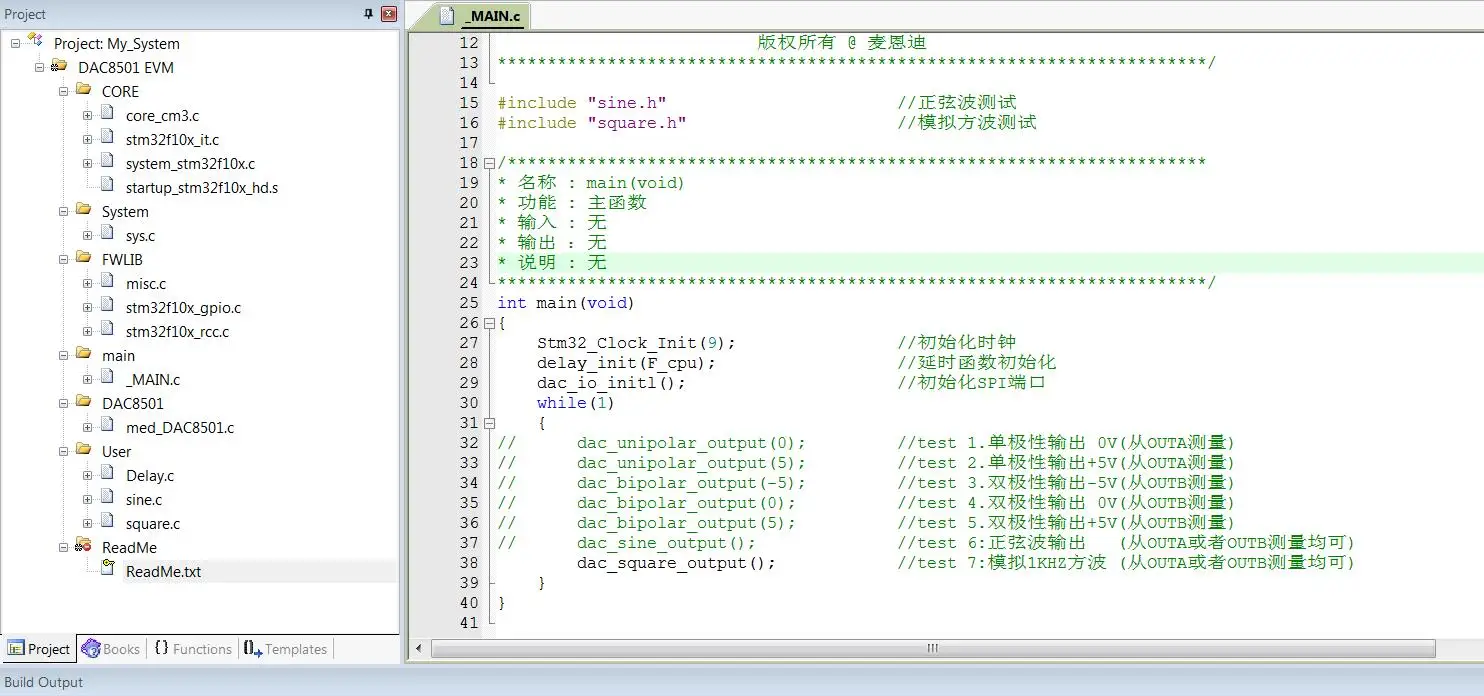The height and width of the screenshot is (696, 1484).
Task: Click the My_System project icon
Action: pos(36,41)
